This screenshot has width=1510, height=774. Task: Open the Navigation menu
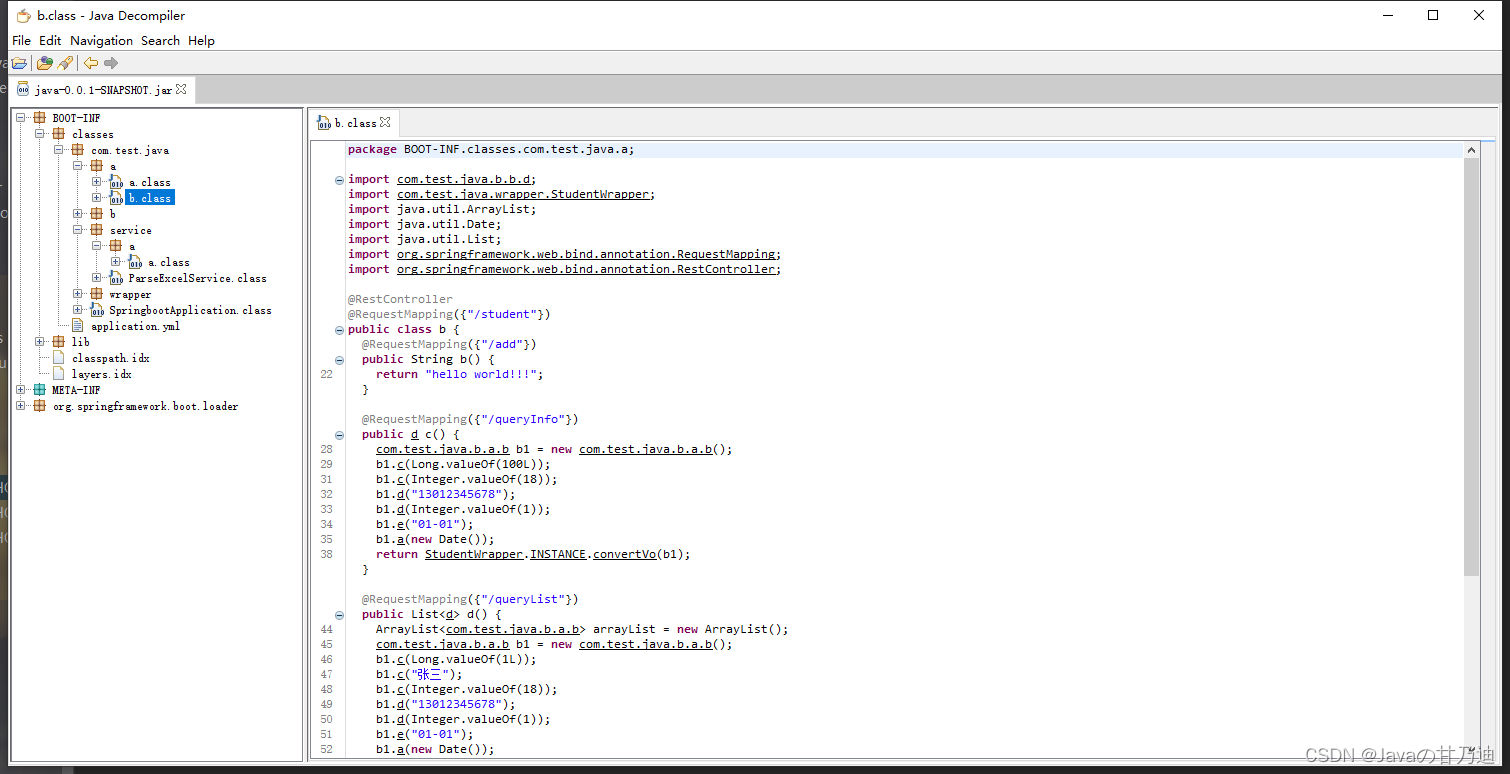click(101, 41)
